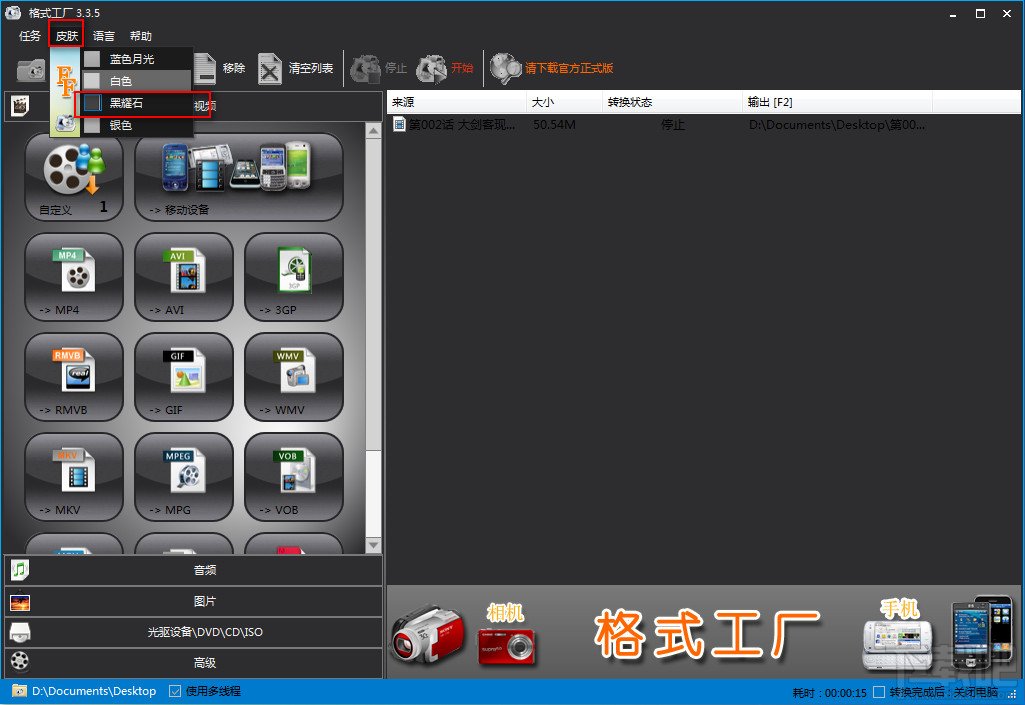Expand the 图片 category panel
Screen dimensions: 1025x705
(x=193, y=601)
